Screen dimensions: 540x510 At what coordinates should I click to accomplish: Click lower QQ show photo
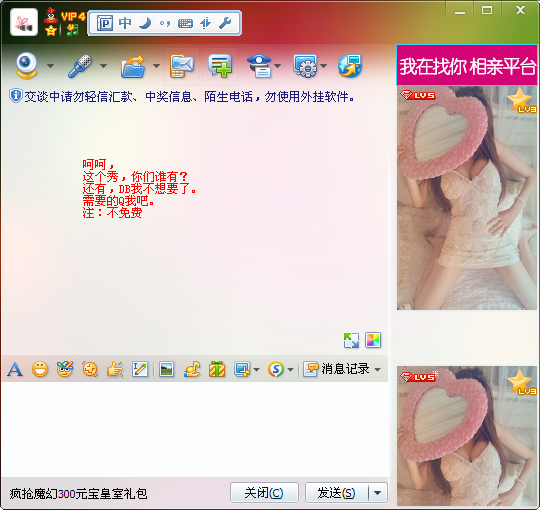[467, 436]
